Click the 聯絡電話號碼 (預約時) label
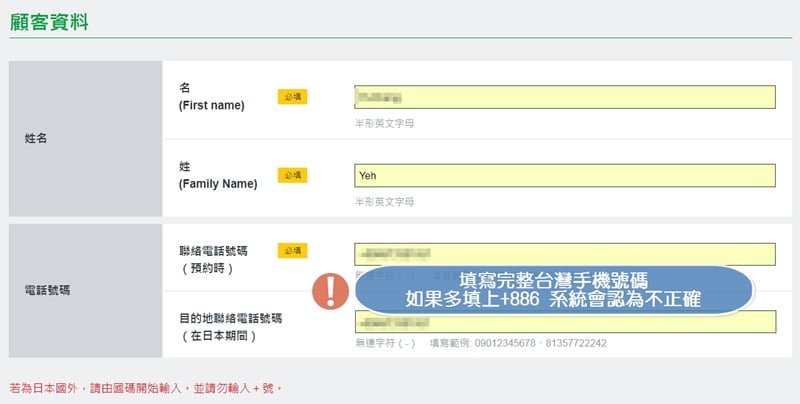The height and width of the screenshot is (404, 800). [213, 259]
